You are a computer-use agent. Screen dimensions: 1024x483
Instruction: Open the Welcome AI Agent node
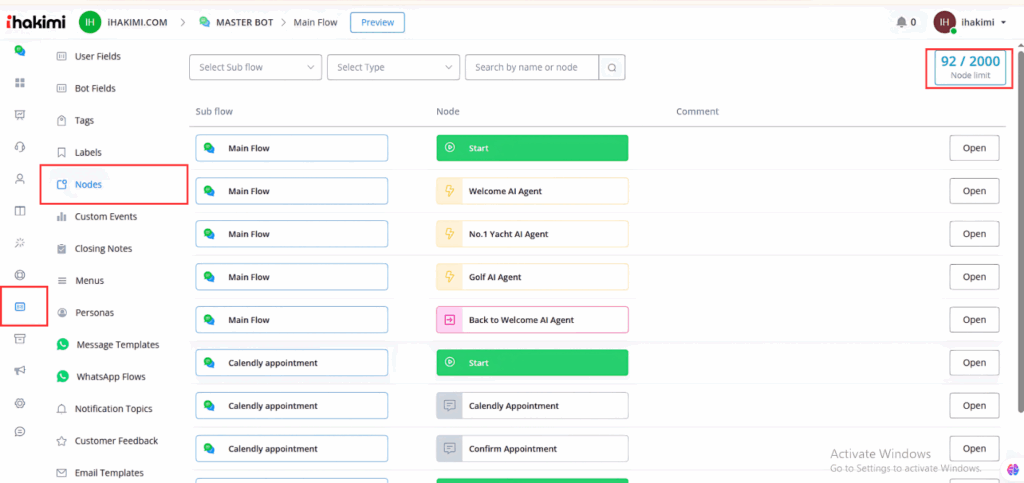[532, 191]
